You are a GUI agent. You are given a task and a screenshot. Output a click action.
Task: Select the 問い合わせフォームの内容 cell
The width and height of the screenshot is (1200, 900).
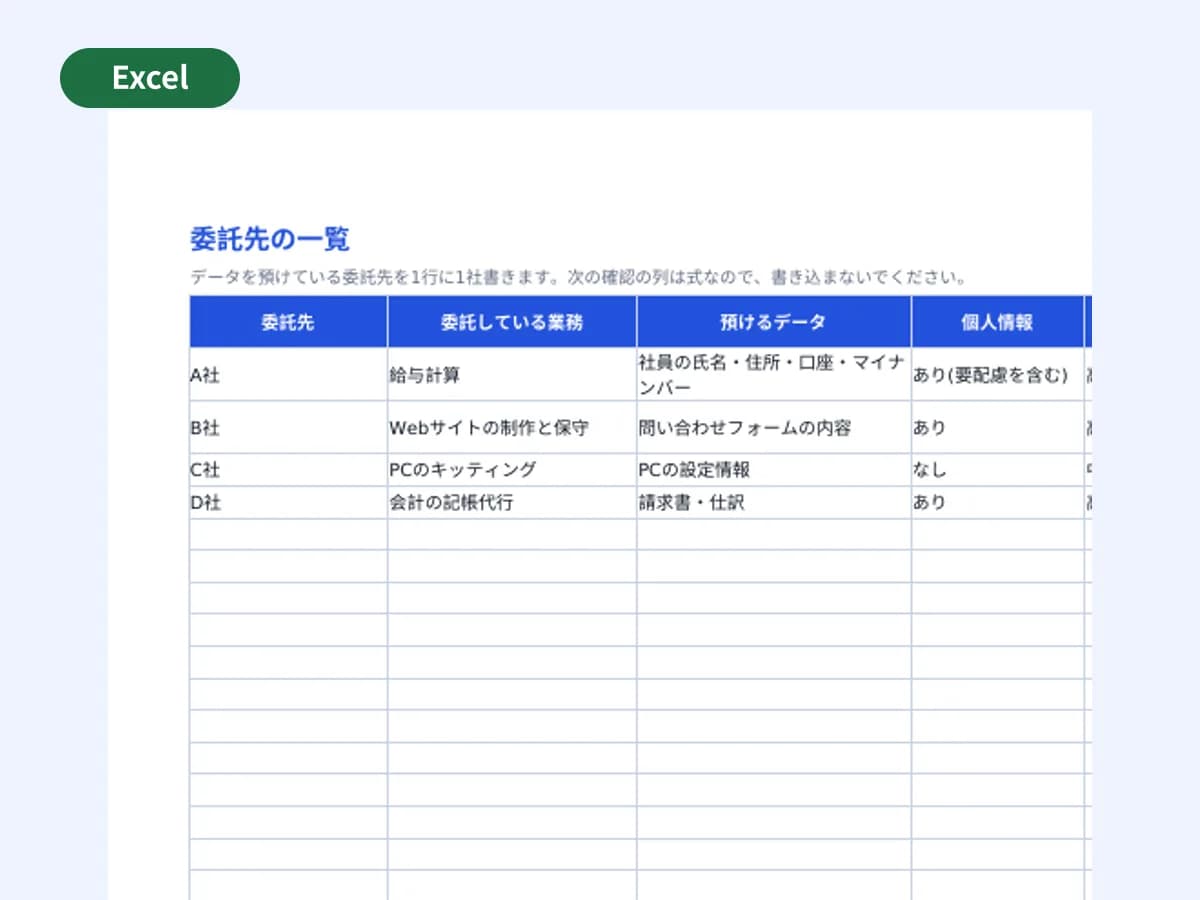(x=774, y=428)
